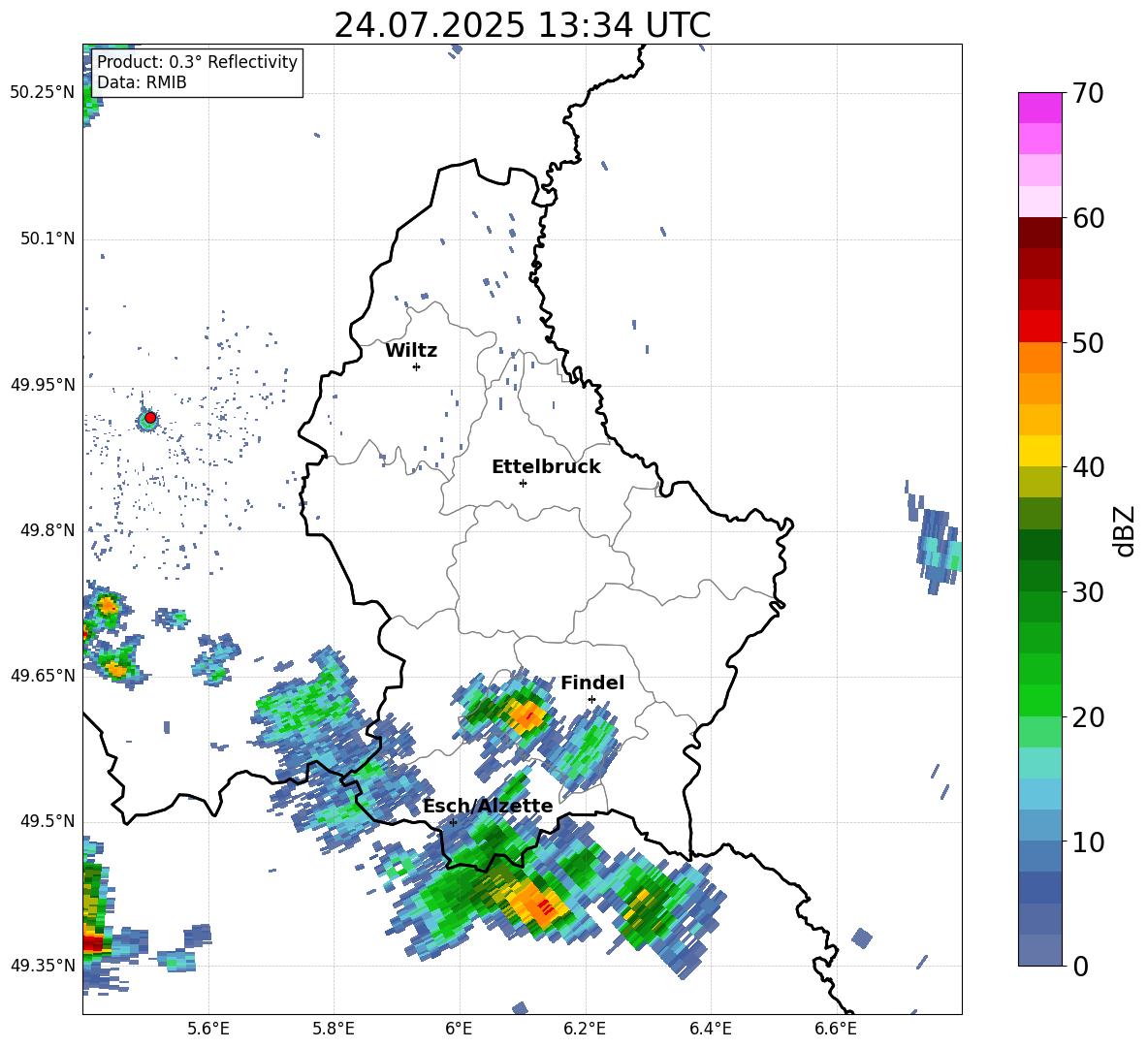Viewport: 1148px width, 1048px height.
Task: Click the 20 colorbar tick value
Action: click(1088, 716)
